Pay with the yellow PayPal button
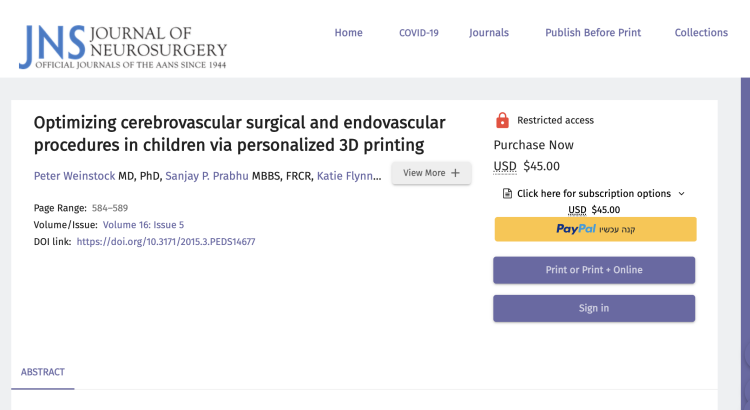 pyautogui.click(x=594, y=229)
